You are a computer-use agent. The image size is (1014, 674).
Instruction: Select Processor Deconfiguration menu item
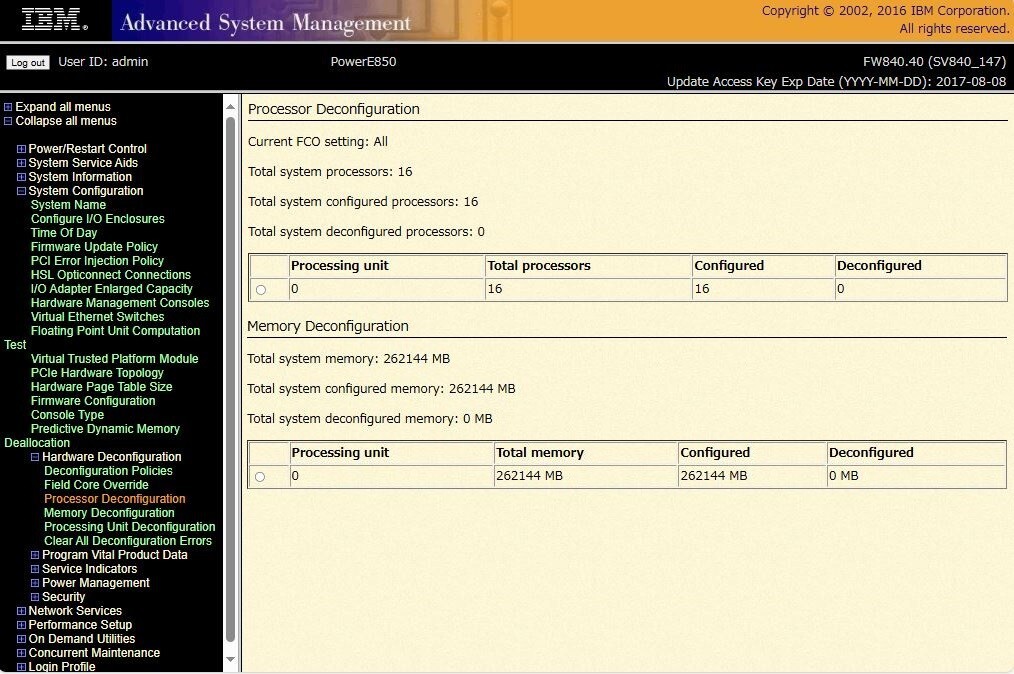tap(114, 499)
